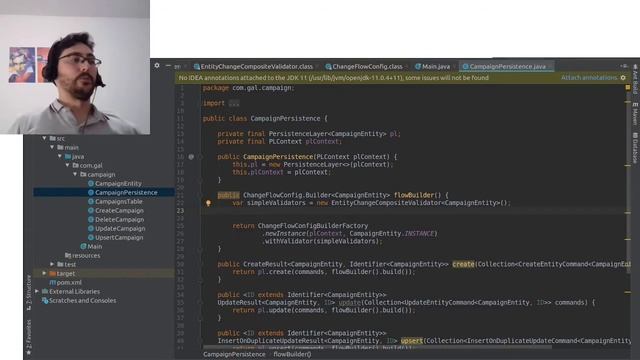640x360 pixels.
Task: Expand collapsed import statements
Action: click(234, 103)
